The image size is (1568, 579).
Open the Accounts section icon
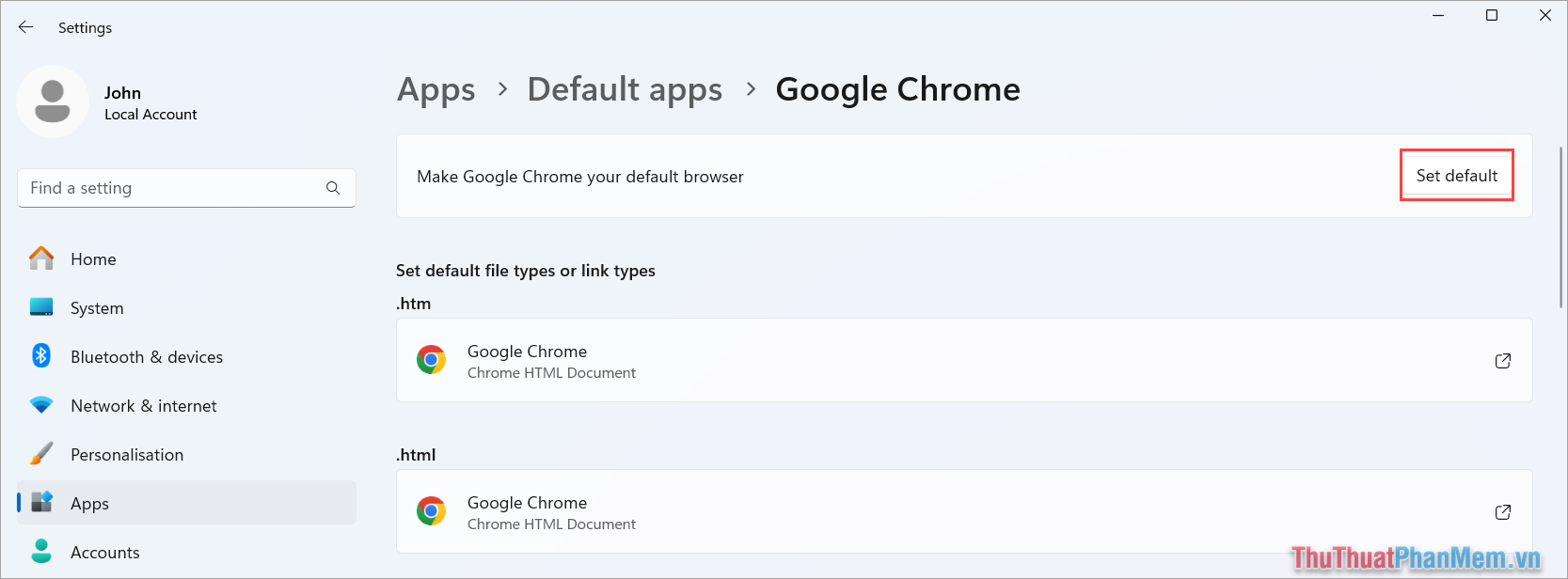pyautogui.click(x=41, y=552)
